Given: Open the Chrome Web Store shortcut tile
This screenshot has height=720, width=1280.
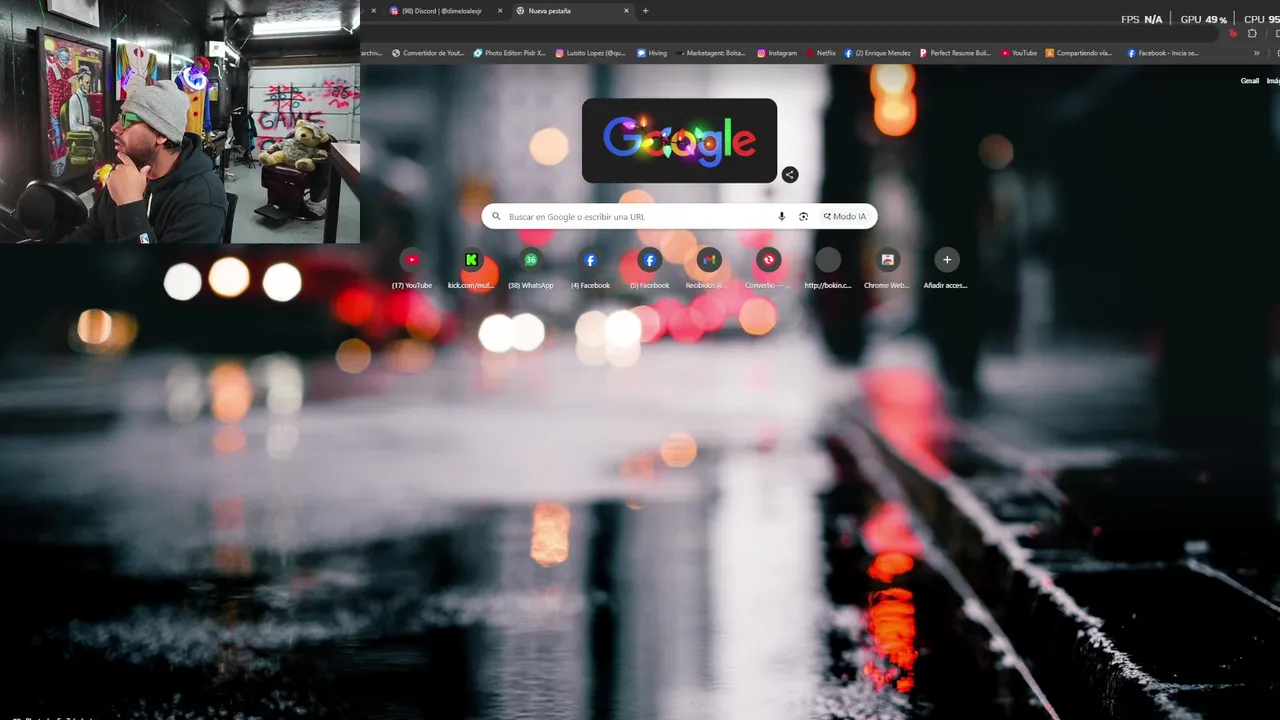Looking at the screenshot, I should click(887, 269).
